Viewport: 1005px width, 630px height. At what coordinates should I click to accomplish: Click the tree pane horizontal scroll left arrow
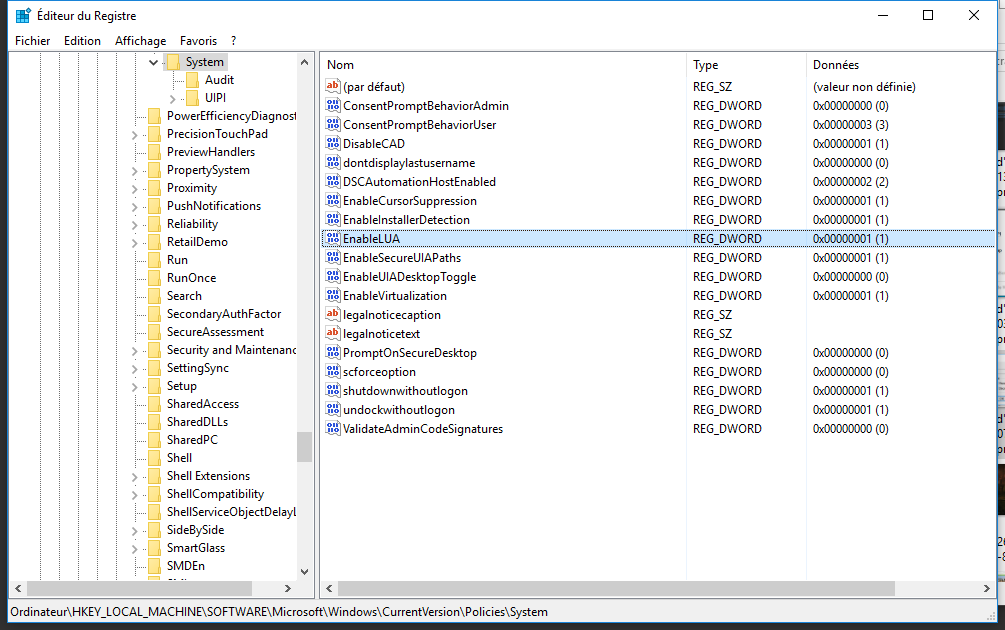(x=18, y=588)
